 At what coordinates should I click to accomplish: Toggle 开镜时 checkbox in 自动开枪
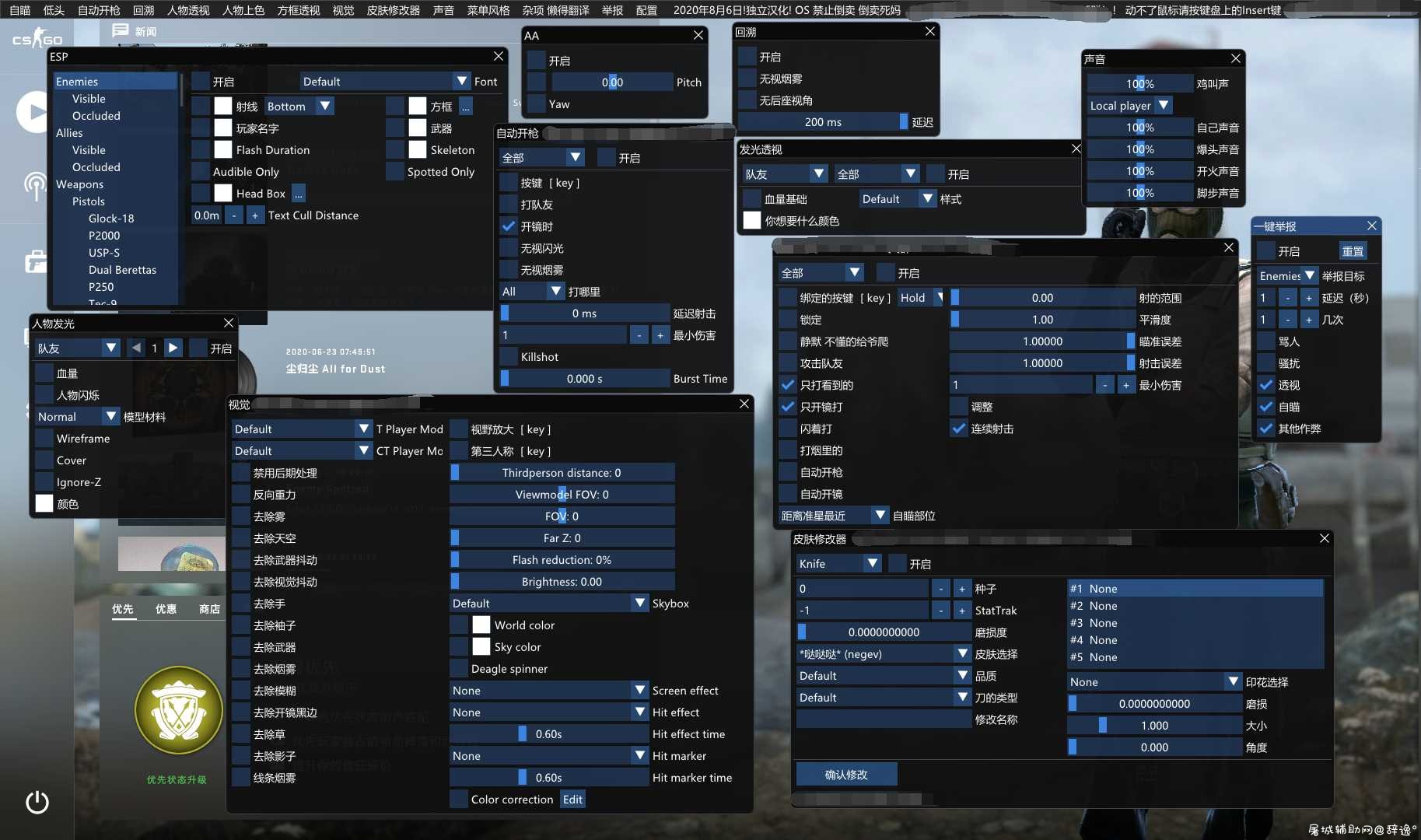coord(509,226)
